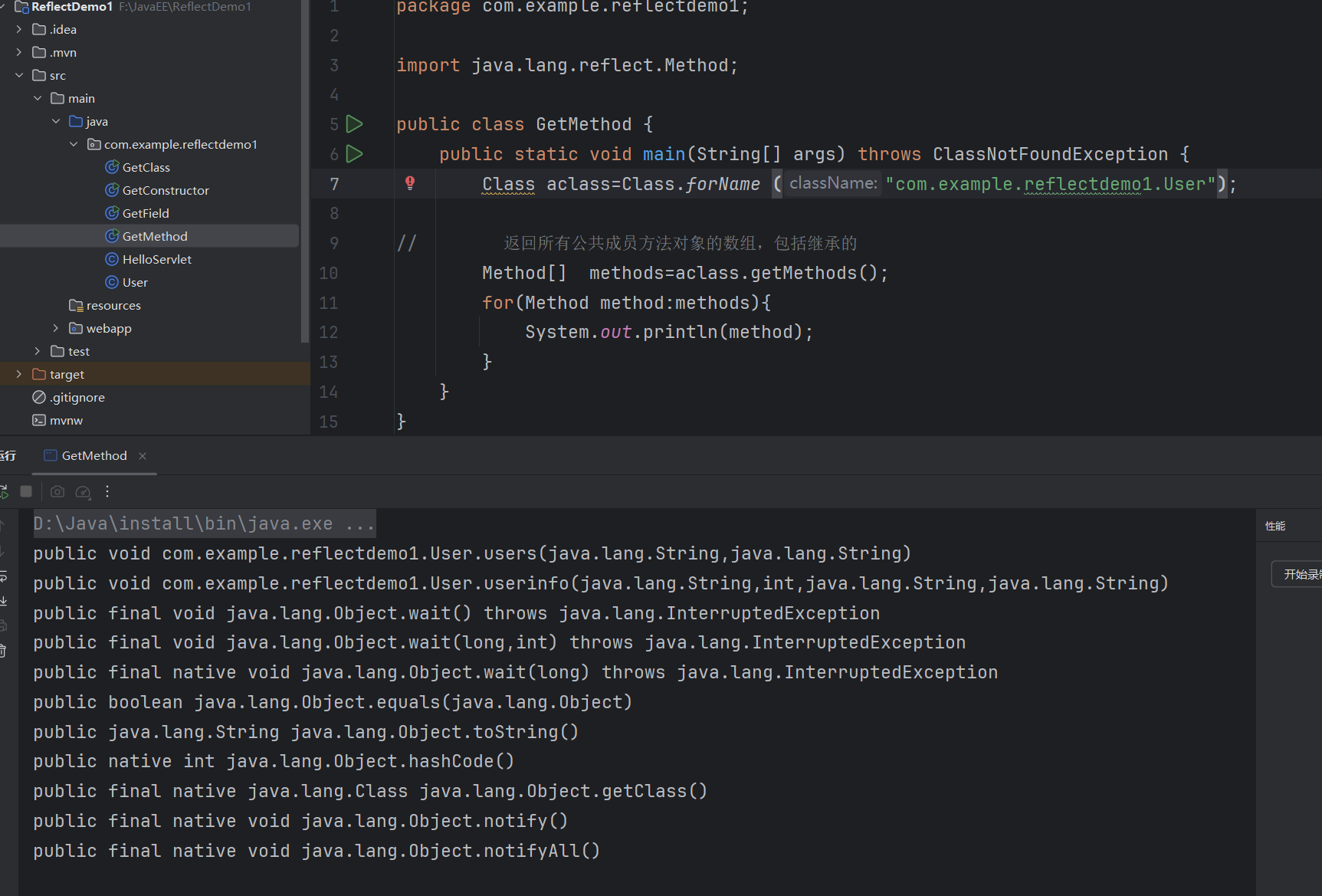Toggle soft-wrap in the console output
Viewport: 1322px width, 896px height.
pos(3,576)
